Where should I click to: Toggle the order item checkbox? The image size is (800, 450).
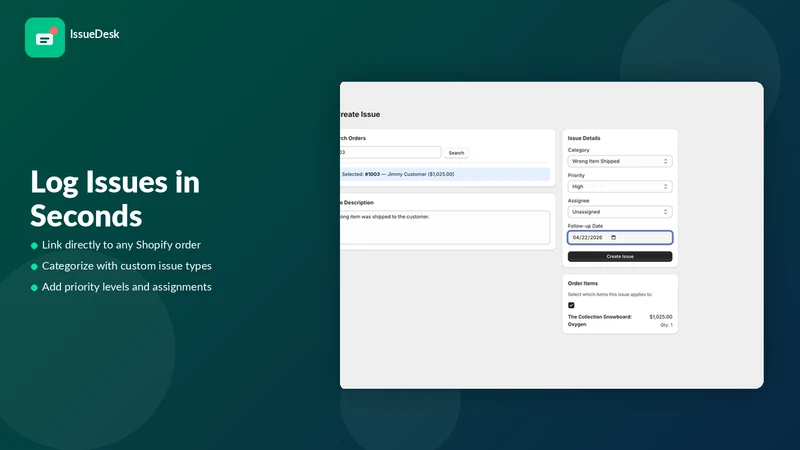point(571,305)
